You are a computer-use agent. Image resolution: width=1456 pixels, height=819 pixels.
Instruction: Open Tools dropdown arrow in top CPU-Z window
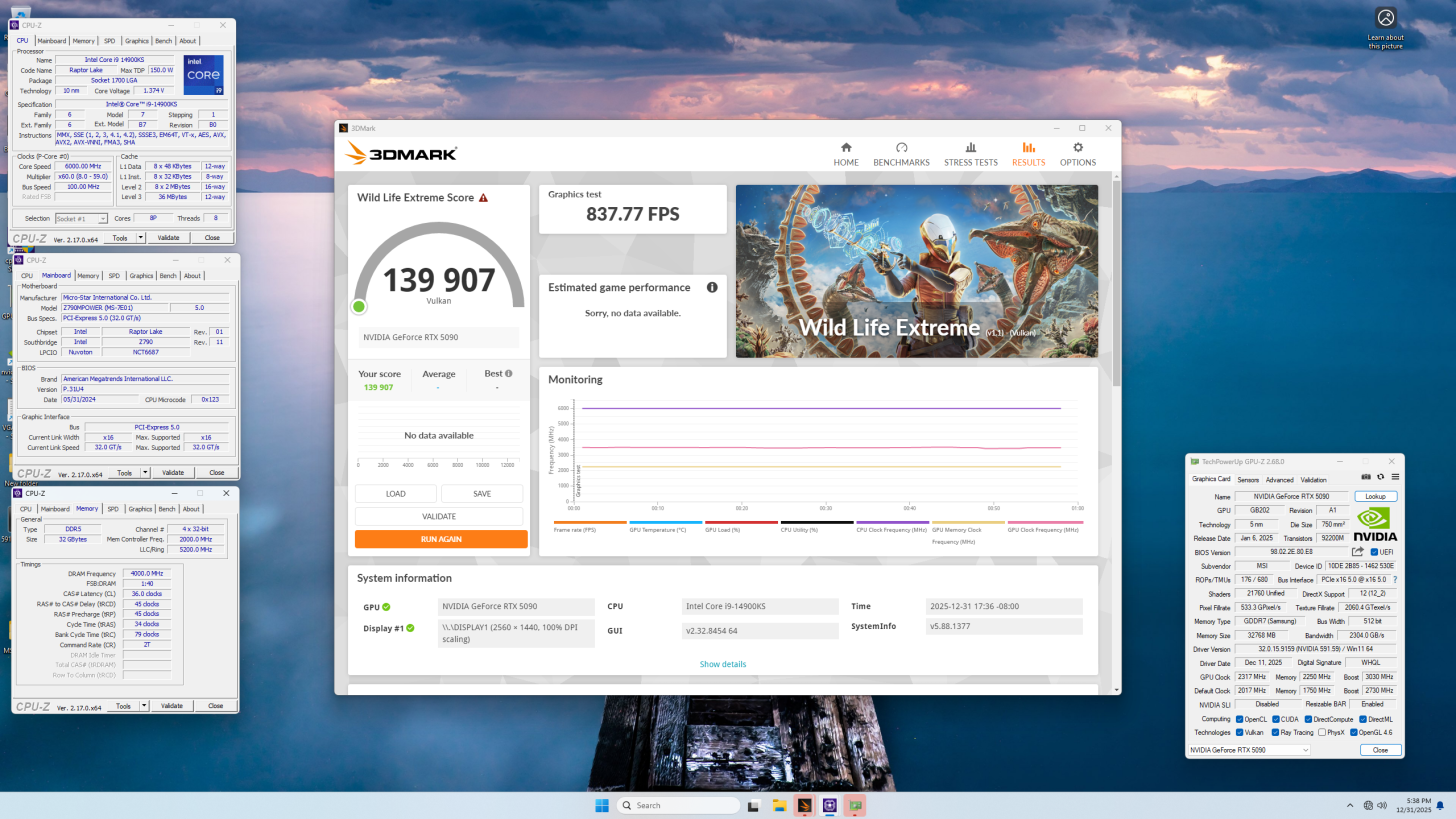tap(141, 238)
